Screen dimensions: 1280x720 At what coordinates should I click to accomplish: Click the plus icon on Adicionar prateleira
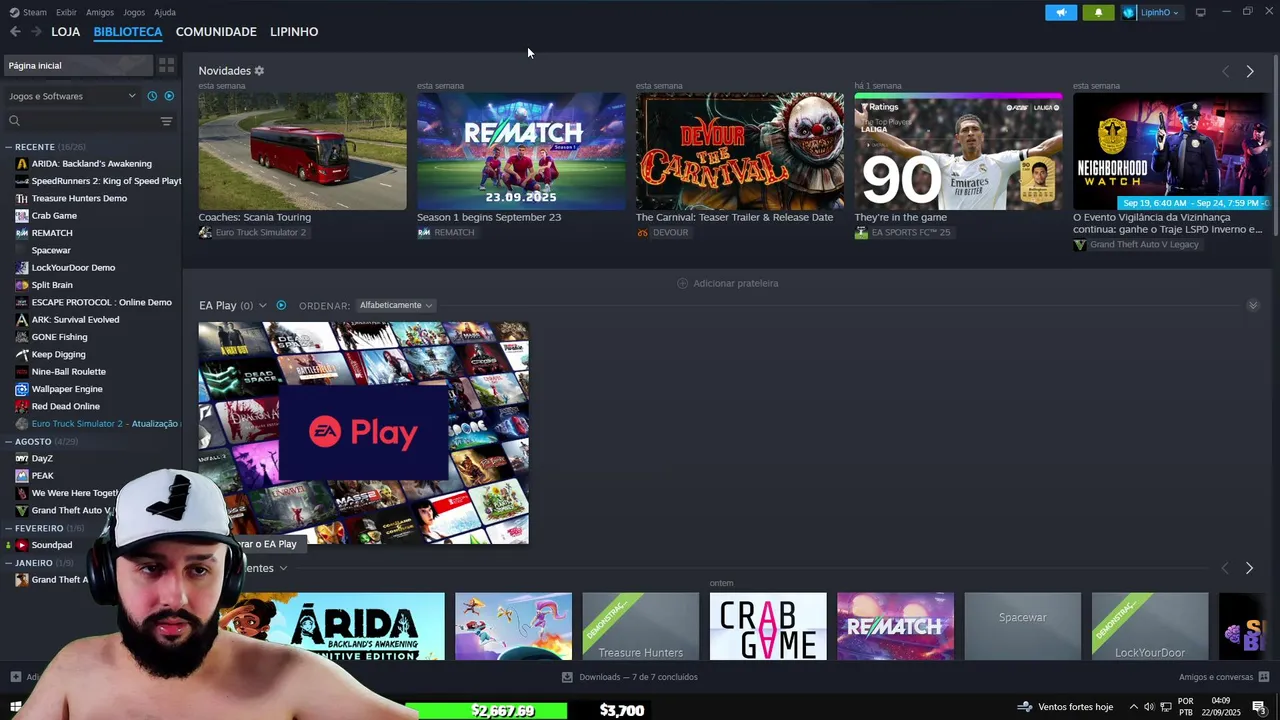(683, 283)
